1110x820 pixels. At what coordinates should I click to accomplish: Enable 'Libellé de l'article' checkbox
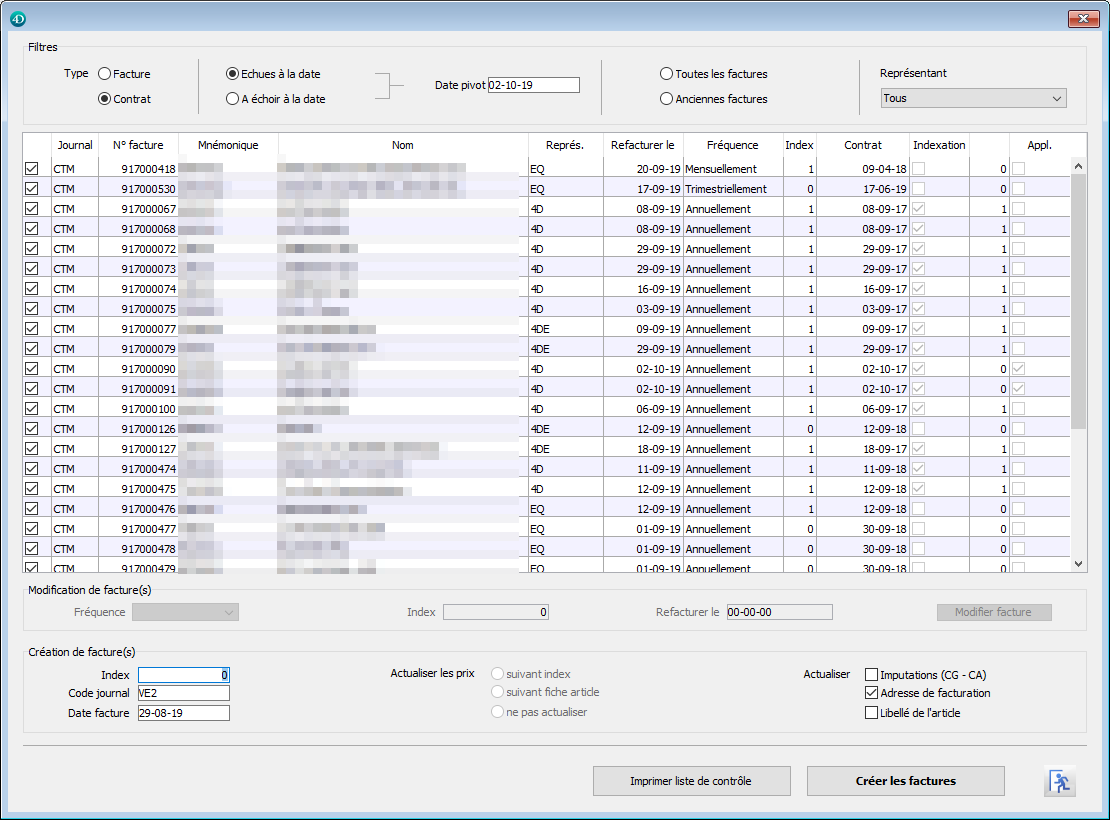(872, 713)
